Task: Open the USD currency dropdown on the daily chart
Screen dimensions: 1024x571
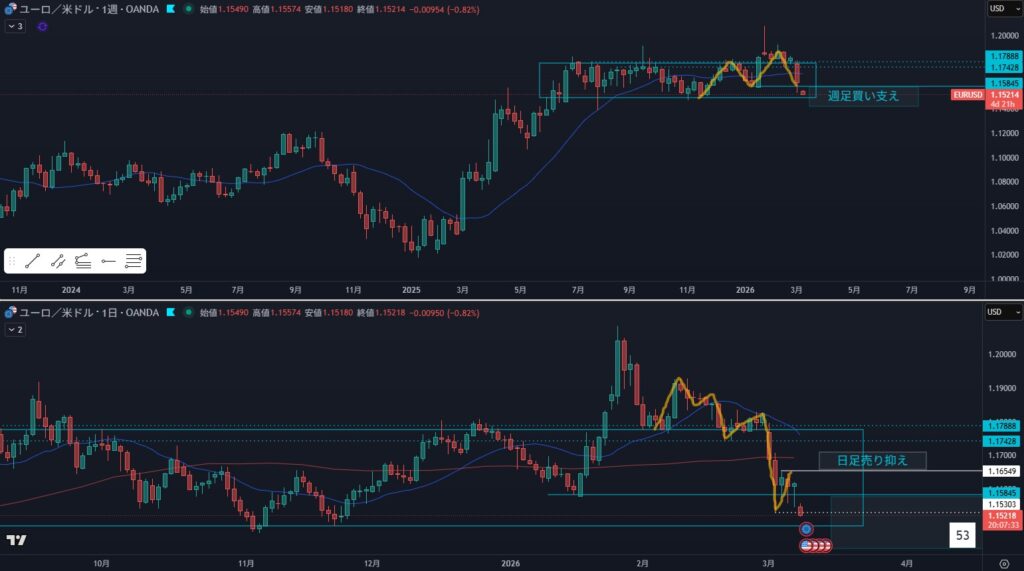Action: (x=997, y=313)
